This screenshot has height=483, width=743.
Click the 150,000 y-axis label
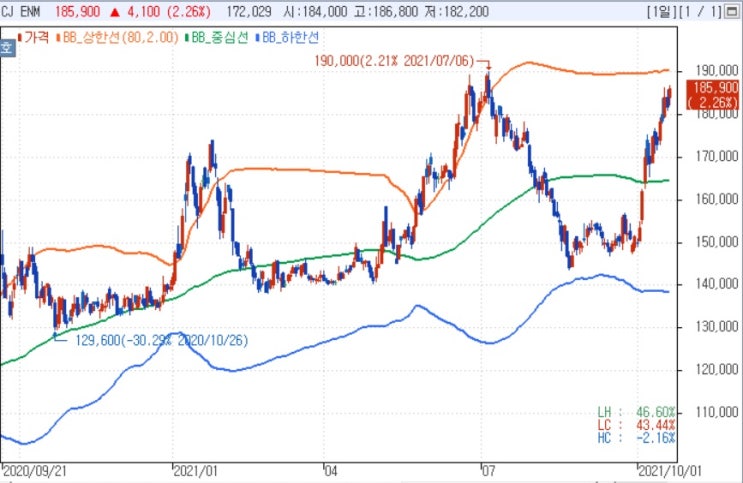[717, 242]
